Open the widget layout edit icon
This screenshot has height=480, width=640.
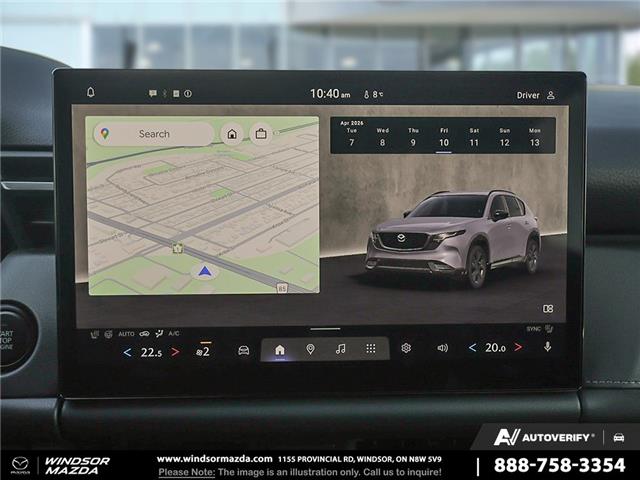tap(548, 309)
